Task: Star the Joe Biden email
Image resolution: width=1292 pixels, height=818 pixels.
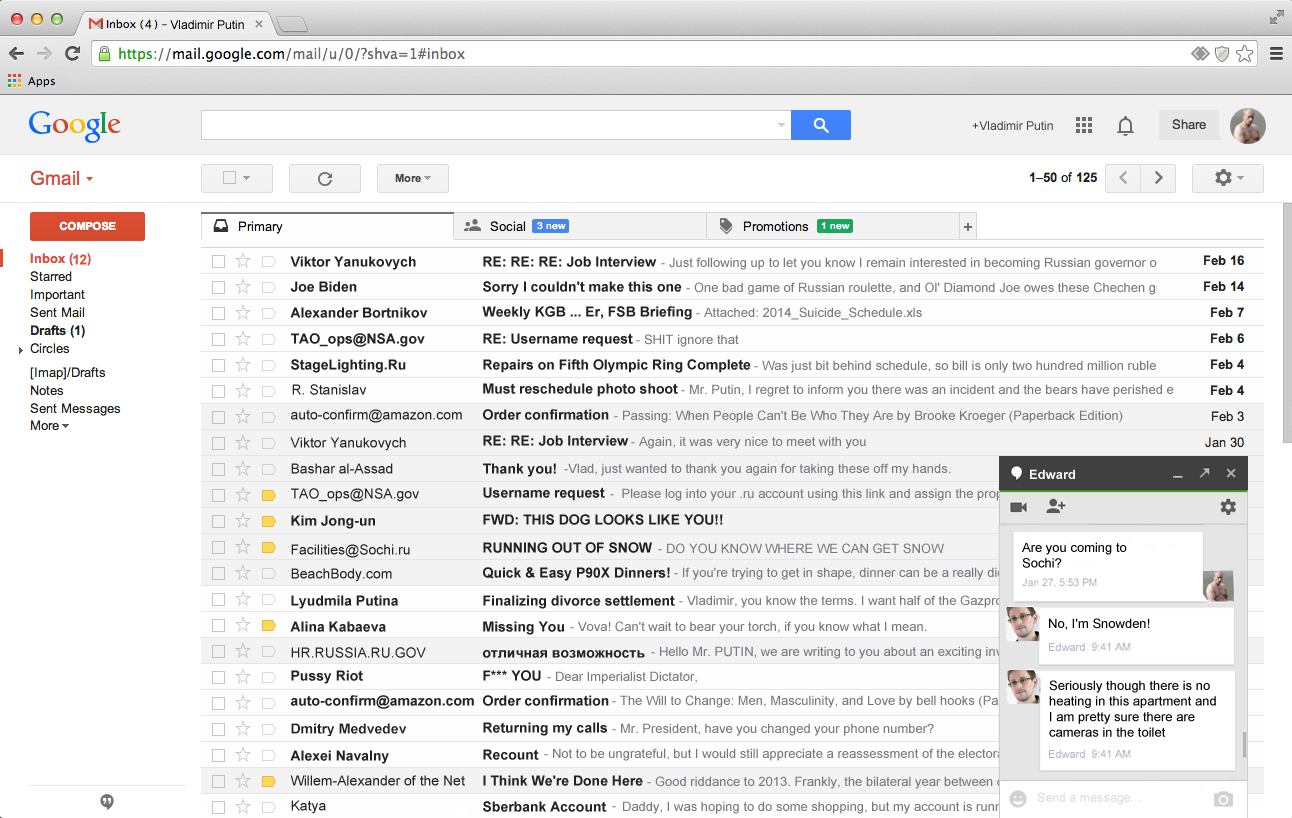Action: (x=242, y=287)
